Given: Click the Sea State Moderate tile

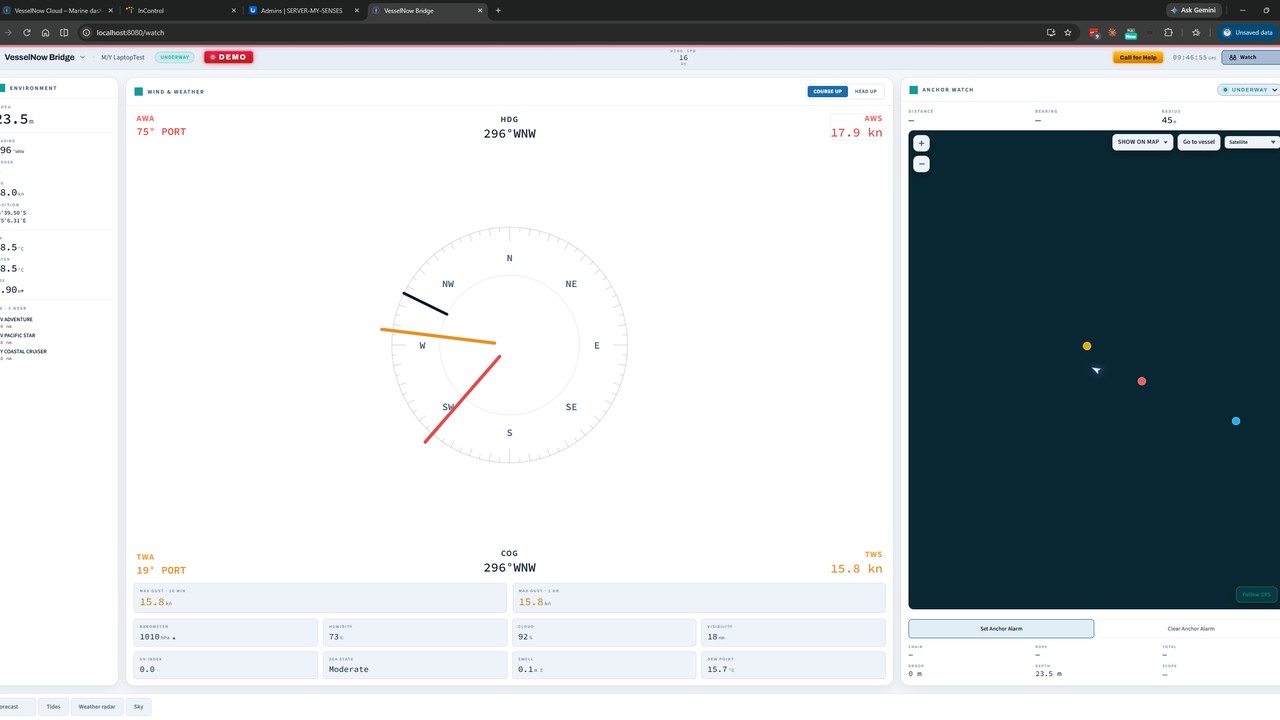Looking at the screenshot, I should 414,665.
